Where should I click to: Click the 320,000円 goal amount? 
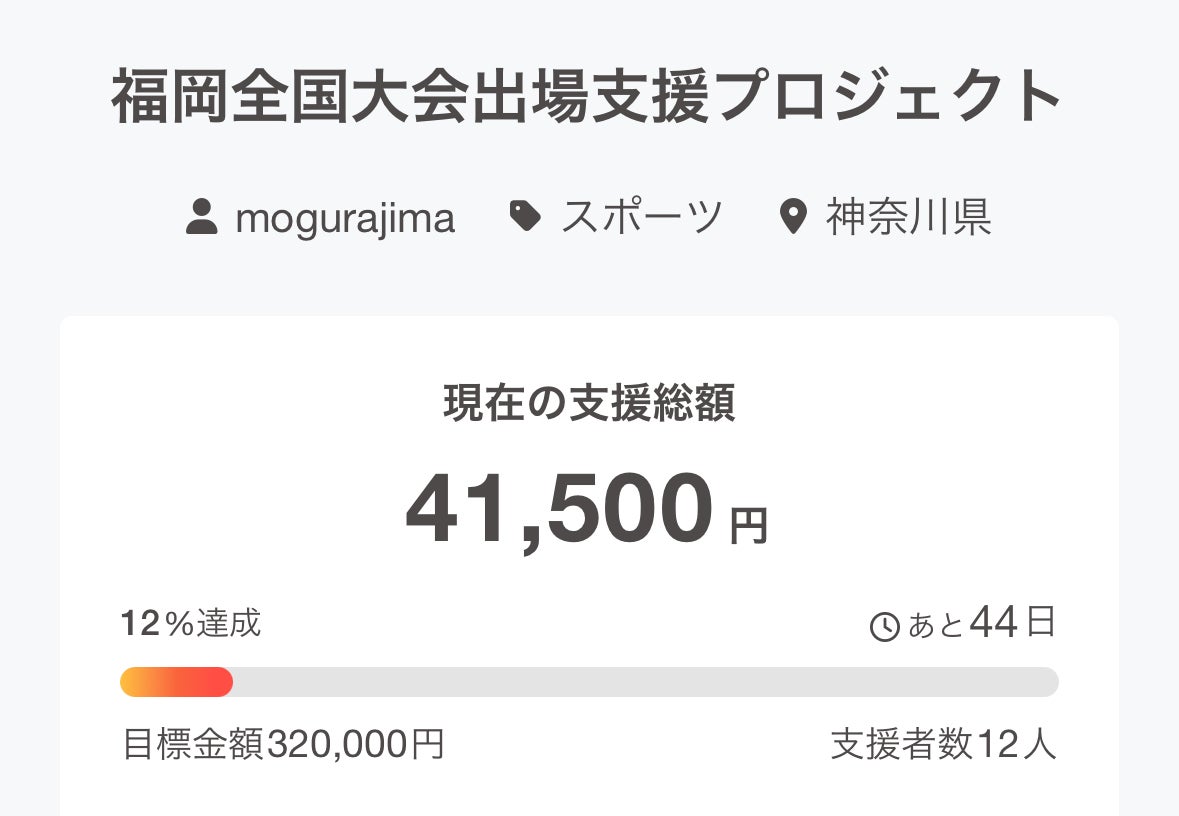coord(355,744)
